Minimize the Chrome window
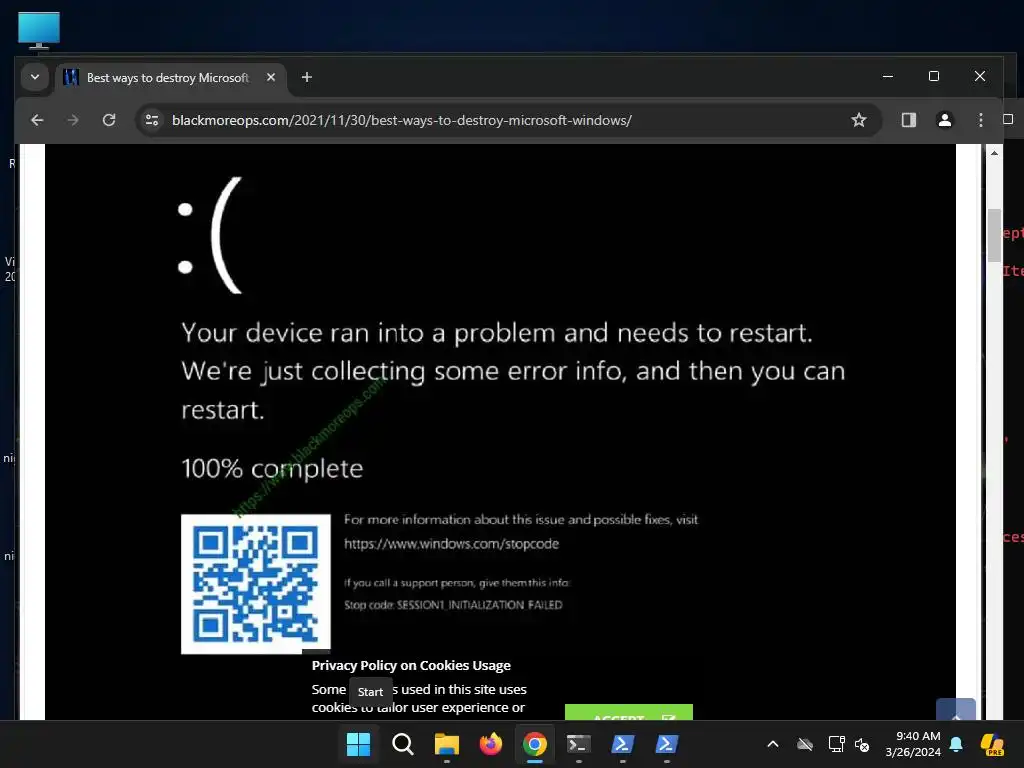The height and width of the screenshot is (768, 1024). coord(888,76)
